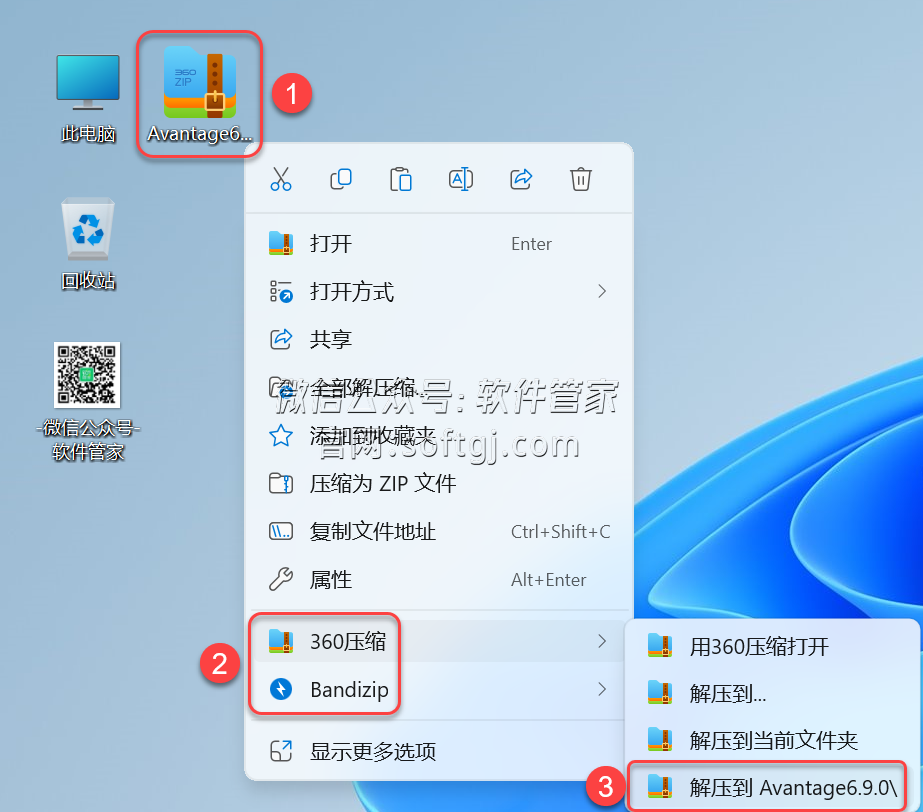
Task: Choose 显示更多选项 at menu bottom
Action: click(439, 751)
